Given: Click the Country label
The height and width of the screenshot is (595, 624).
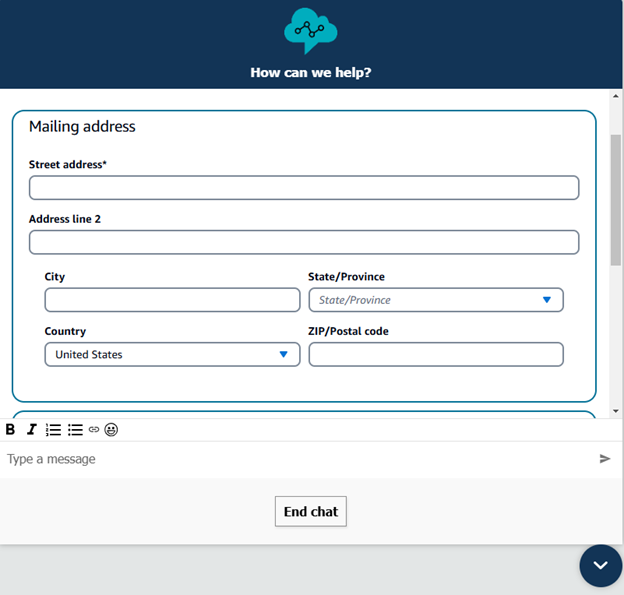Looking at the screenshot, I should click(65, 331).
